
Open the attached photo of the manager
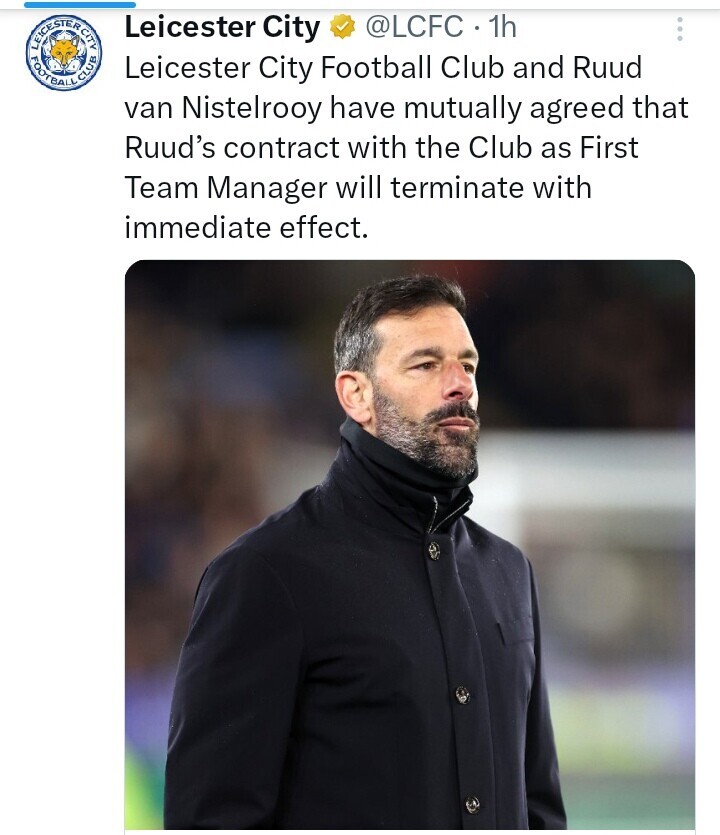[x=410, y=544]
